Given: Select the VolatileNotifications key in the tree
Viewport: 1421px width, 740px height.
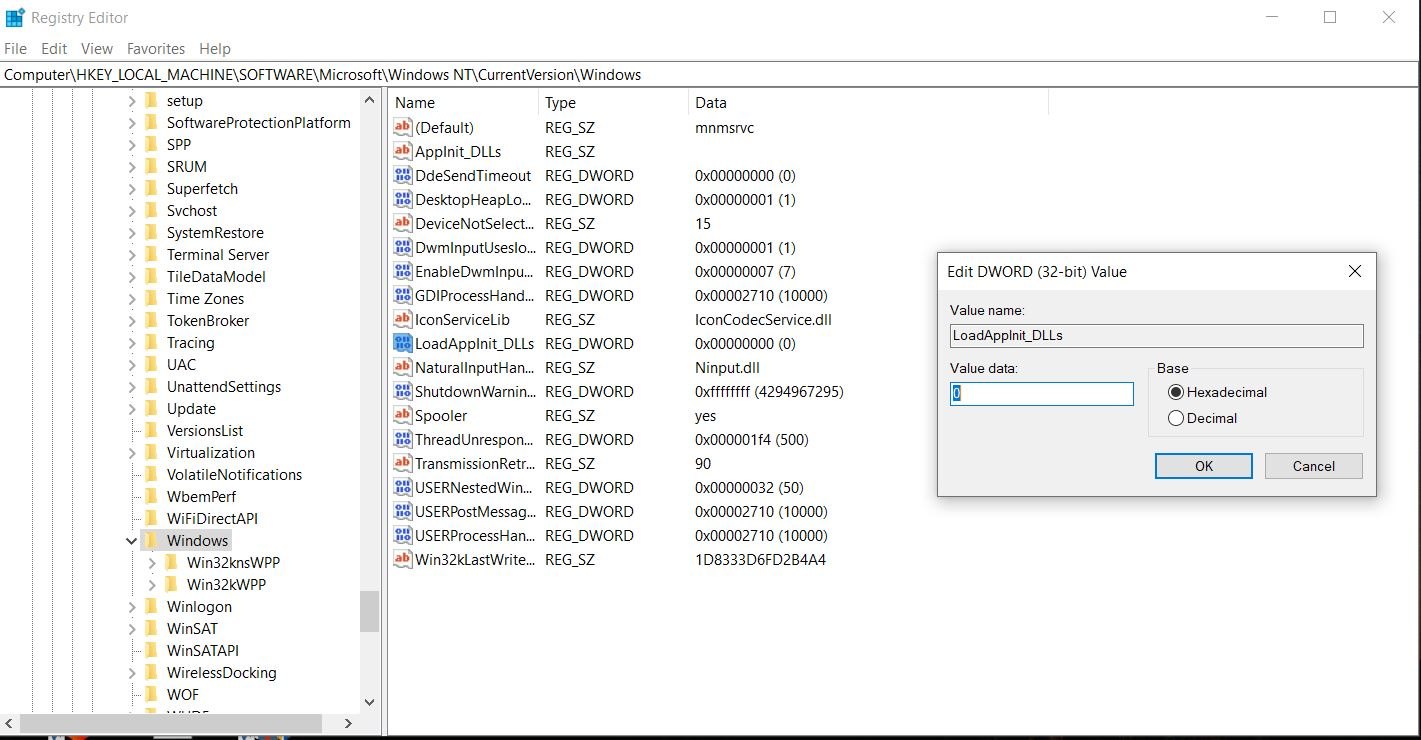Looking at the screenshot, I should [x=234, y=474].
